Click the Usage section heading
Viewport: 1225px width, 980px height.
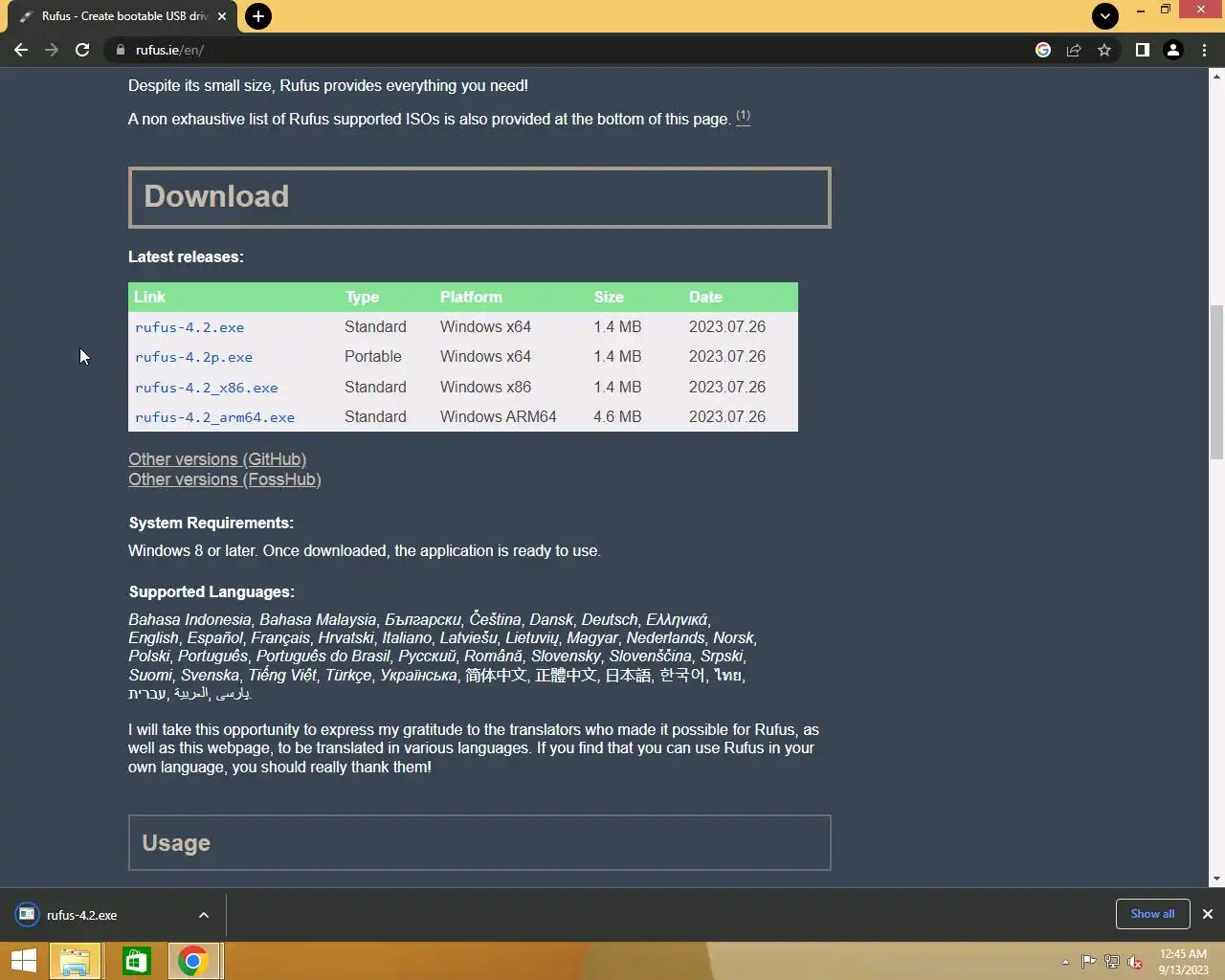pyautogui.click(x=176, y=843)
